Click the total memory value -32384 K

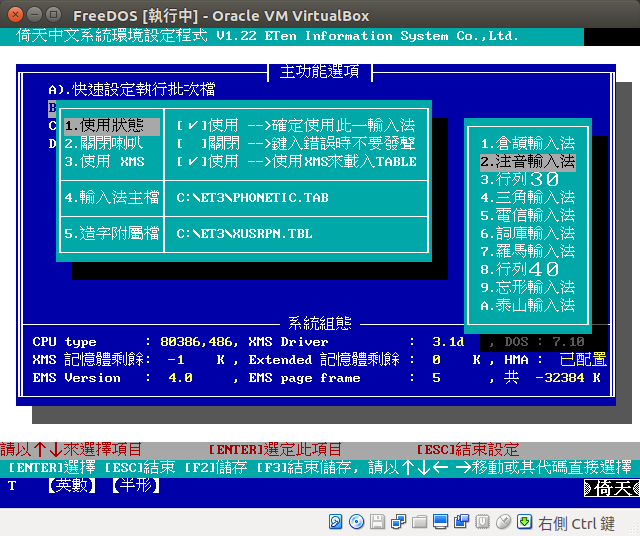(568, 378)
